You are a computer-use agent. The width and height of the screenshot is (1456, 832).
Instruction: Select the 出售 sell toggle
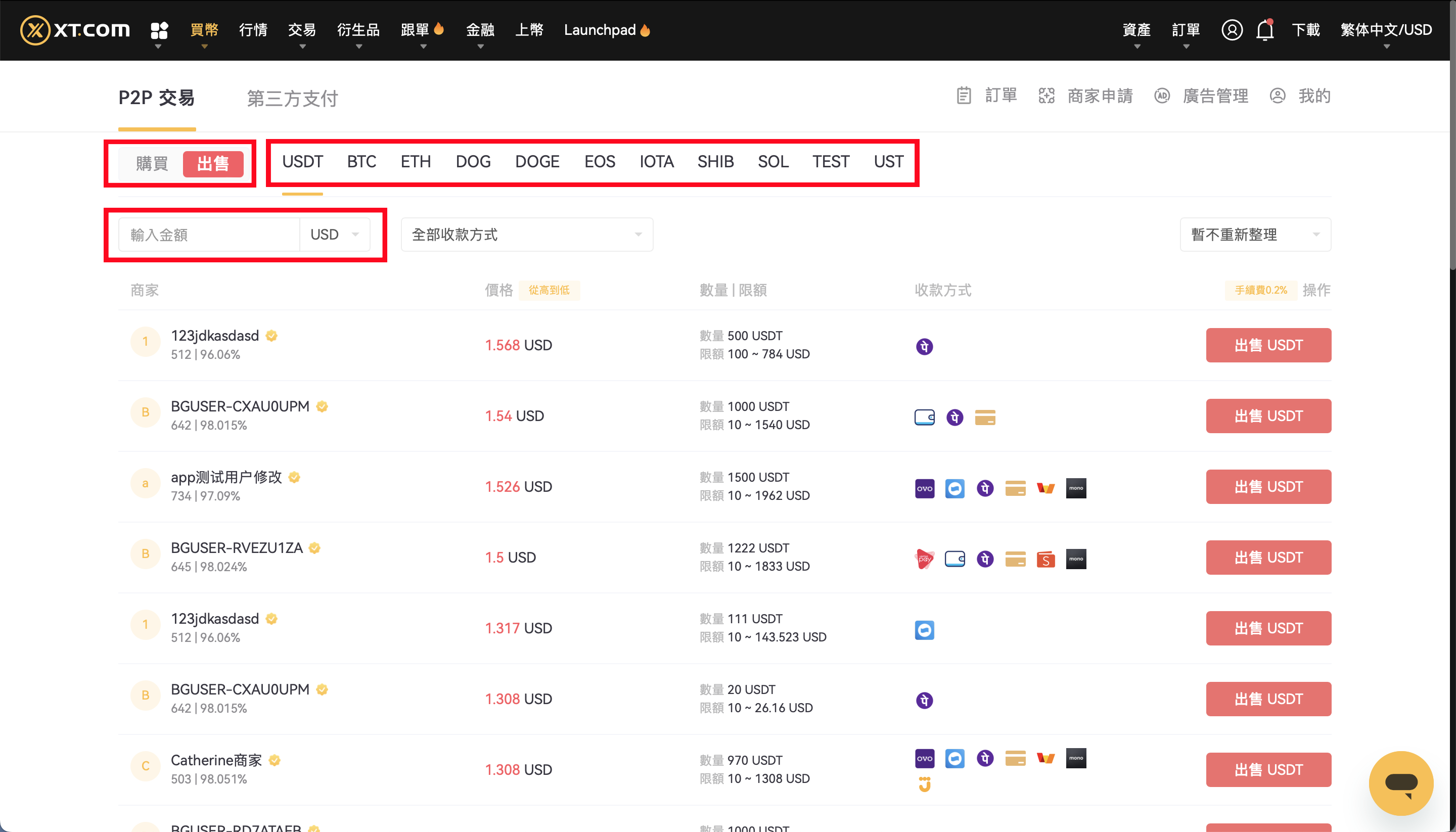[212, 164]
